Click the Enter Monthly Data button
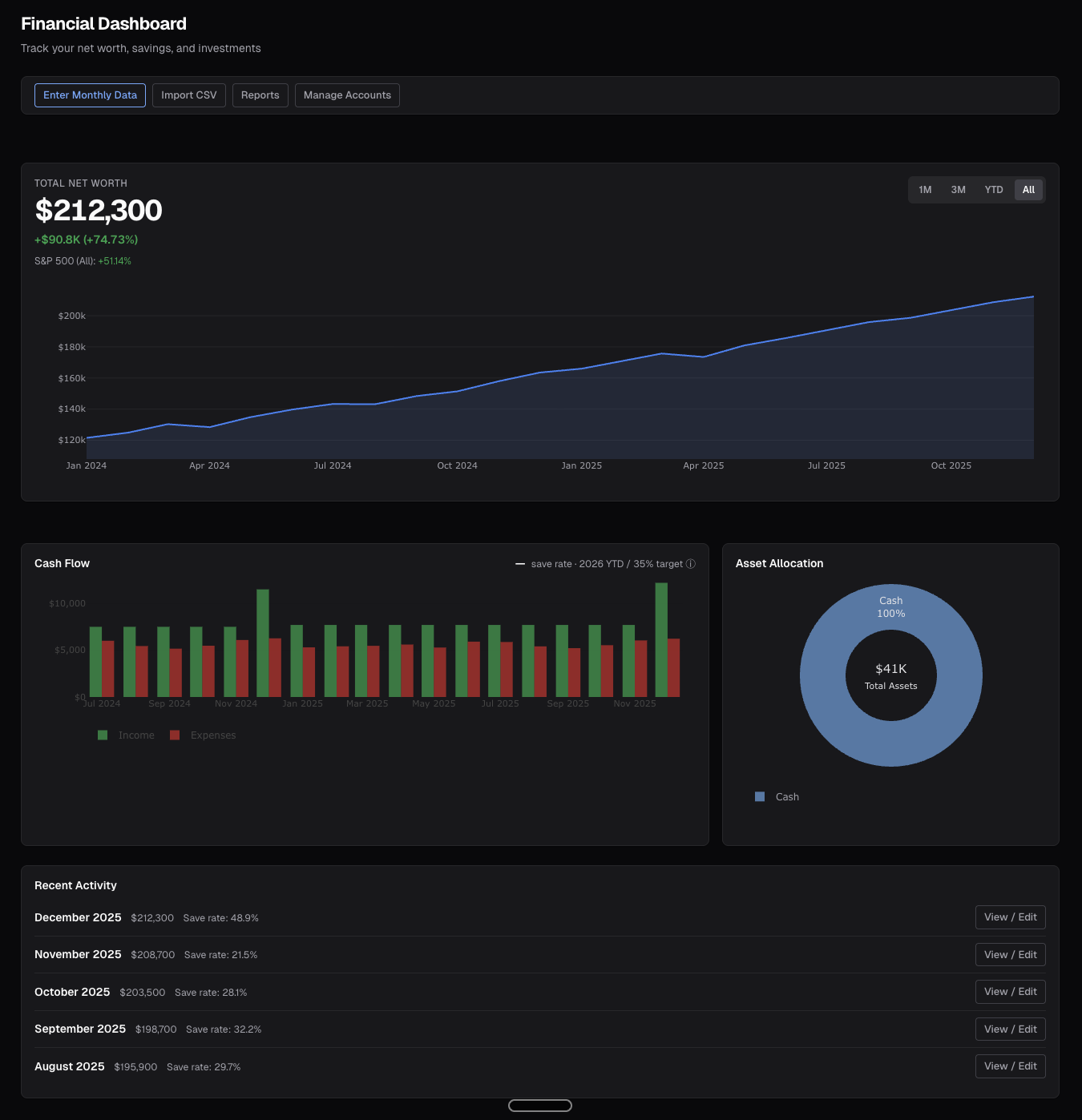Screen dimensions: 1082x1120 (x=90, y=95)
